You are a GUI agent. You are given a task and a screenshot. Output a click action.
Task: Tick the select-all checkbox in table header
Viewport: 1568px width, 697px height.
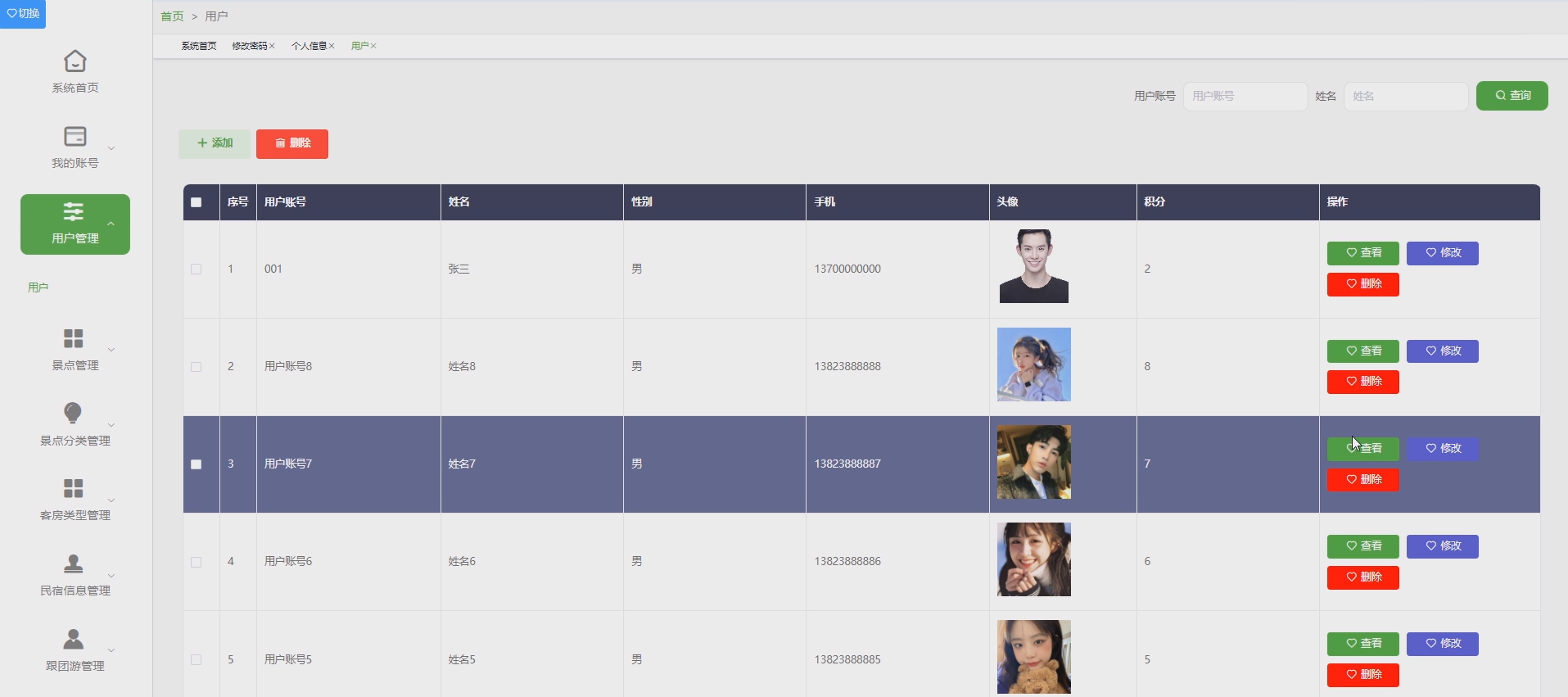[196, 202]
